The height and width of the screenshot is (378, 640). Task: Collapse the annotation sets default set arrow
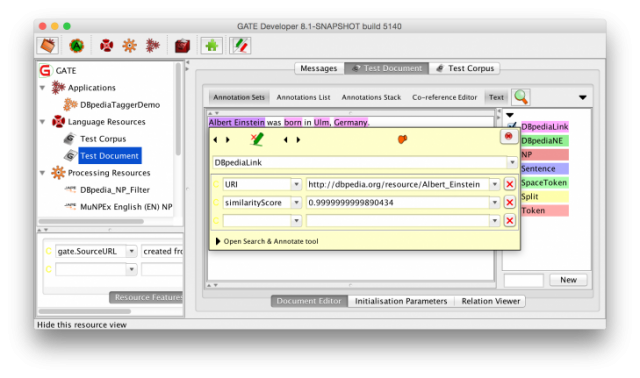pyautogui.click(x=510, y=115)
